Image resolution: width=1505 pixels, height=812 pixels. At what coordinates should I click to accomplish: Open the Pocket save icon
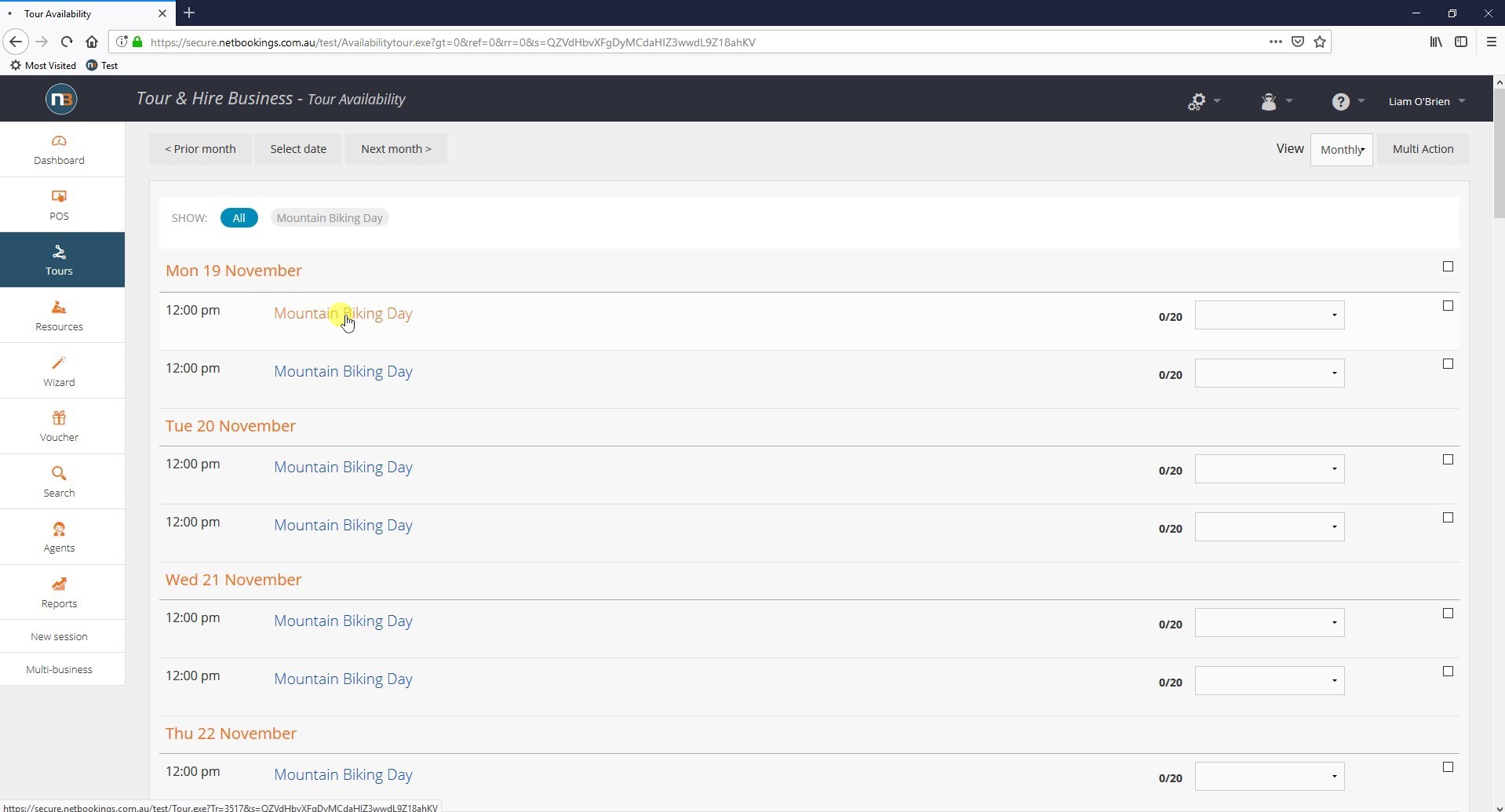tap(1298, 42)
